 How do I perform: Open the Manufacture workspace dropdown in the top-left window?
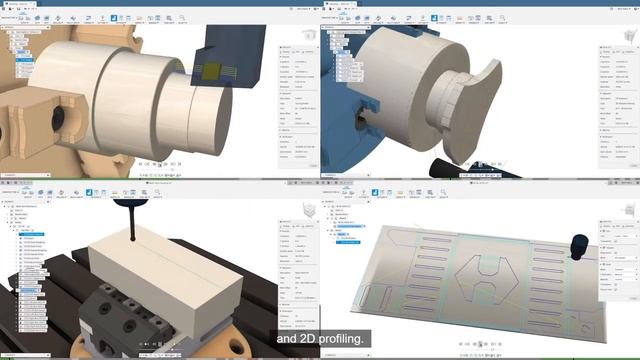(10, 18)
